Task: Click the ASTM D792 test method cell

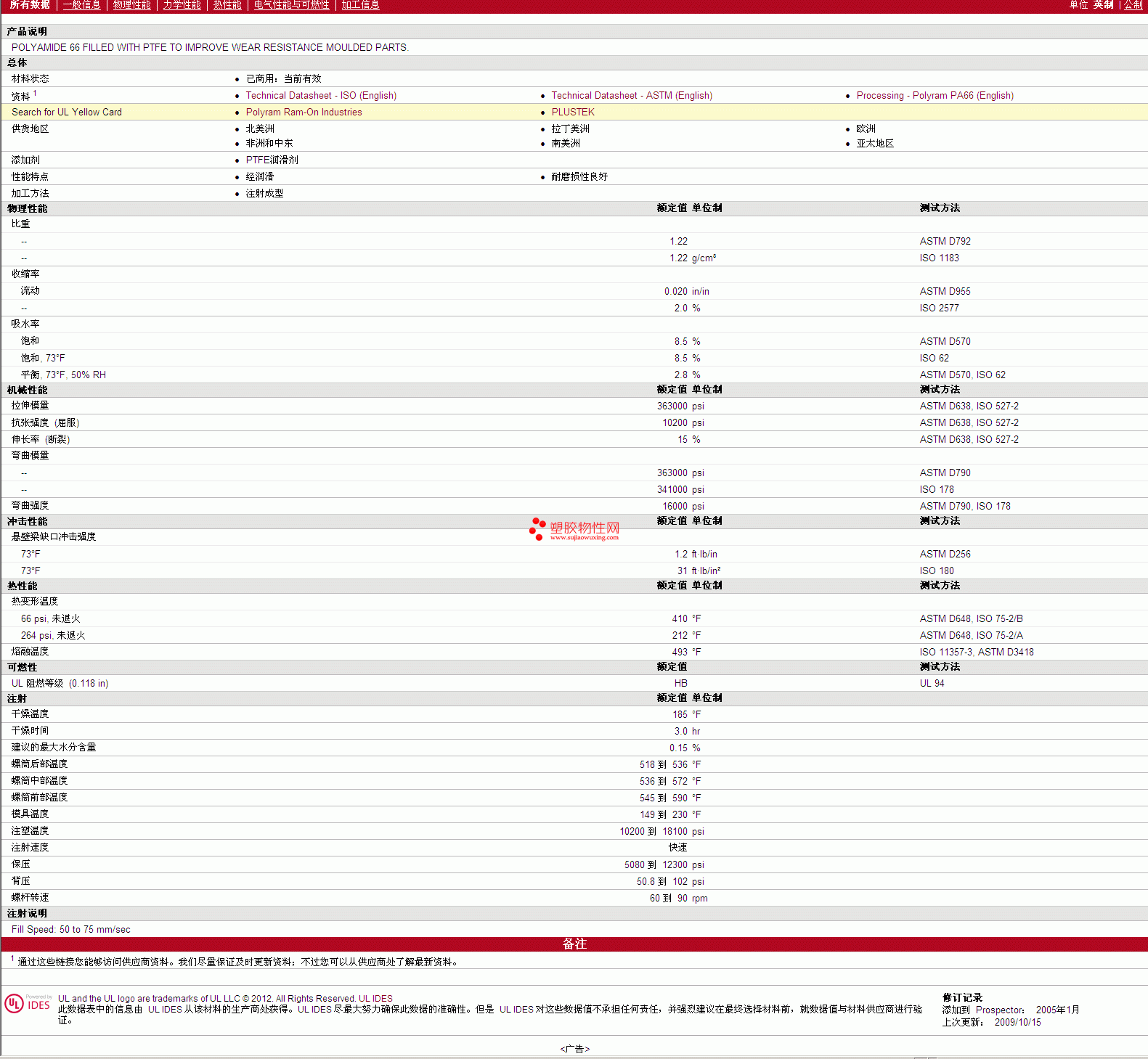Action: click(x=945, y=242)
